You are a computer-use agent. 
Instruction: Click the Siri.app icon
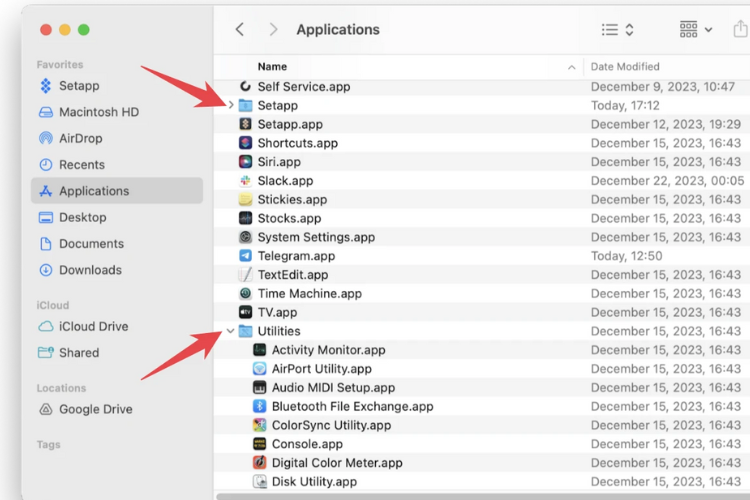245,162
